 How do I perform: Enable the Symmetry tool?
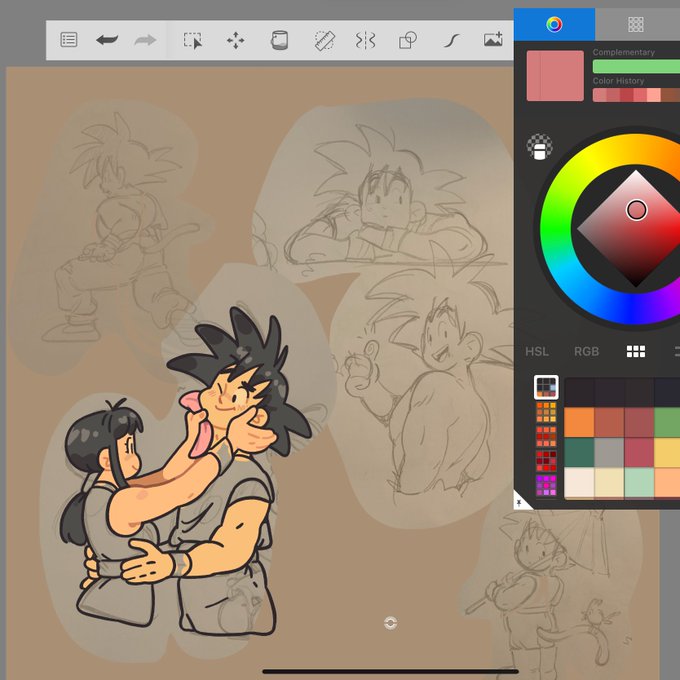(x=365, y=41)
